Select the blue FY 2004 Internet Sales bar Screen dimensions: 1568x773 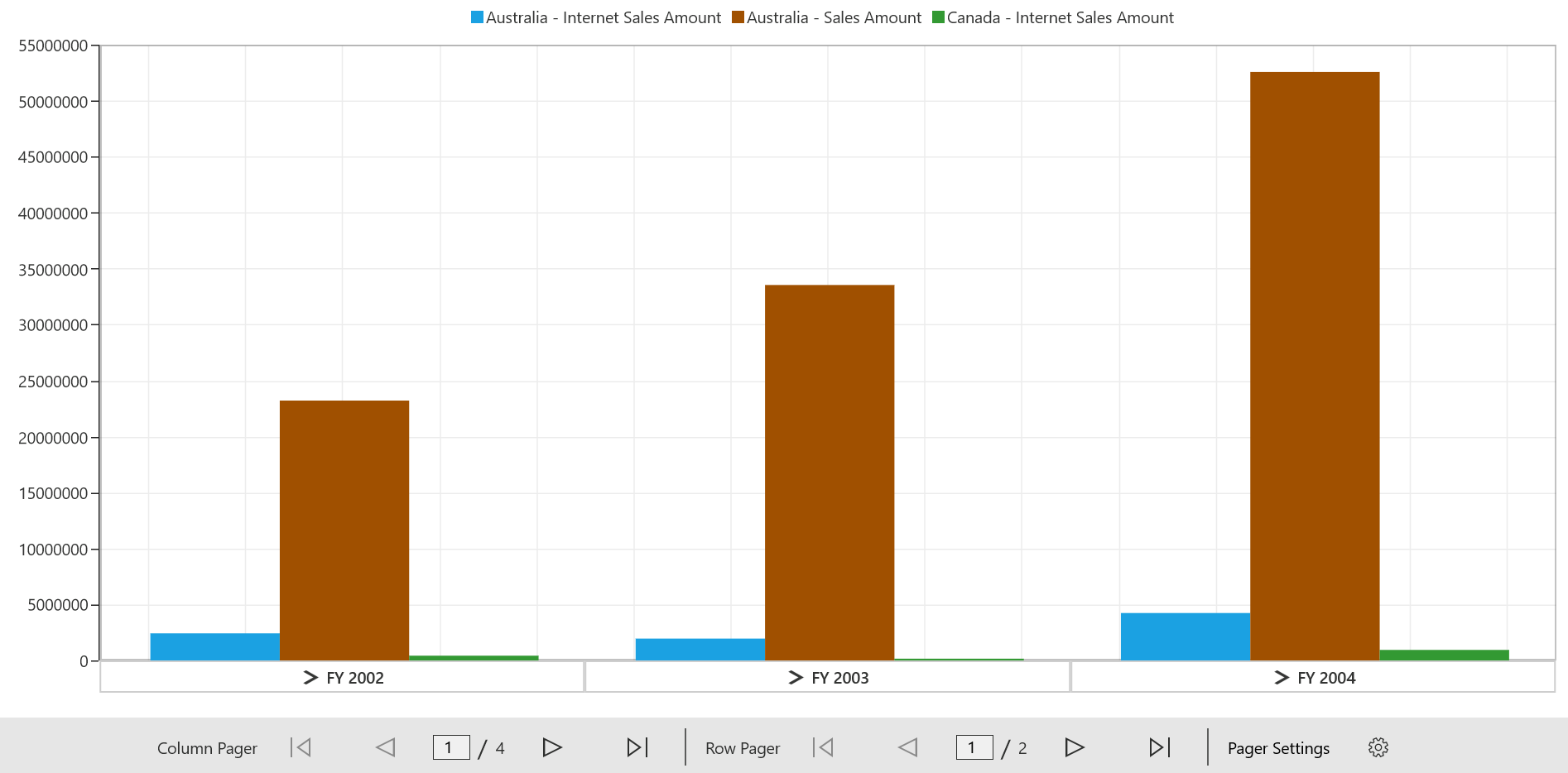pyautogui.click(x=1186, y=636)
